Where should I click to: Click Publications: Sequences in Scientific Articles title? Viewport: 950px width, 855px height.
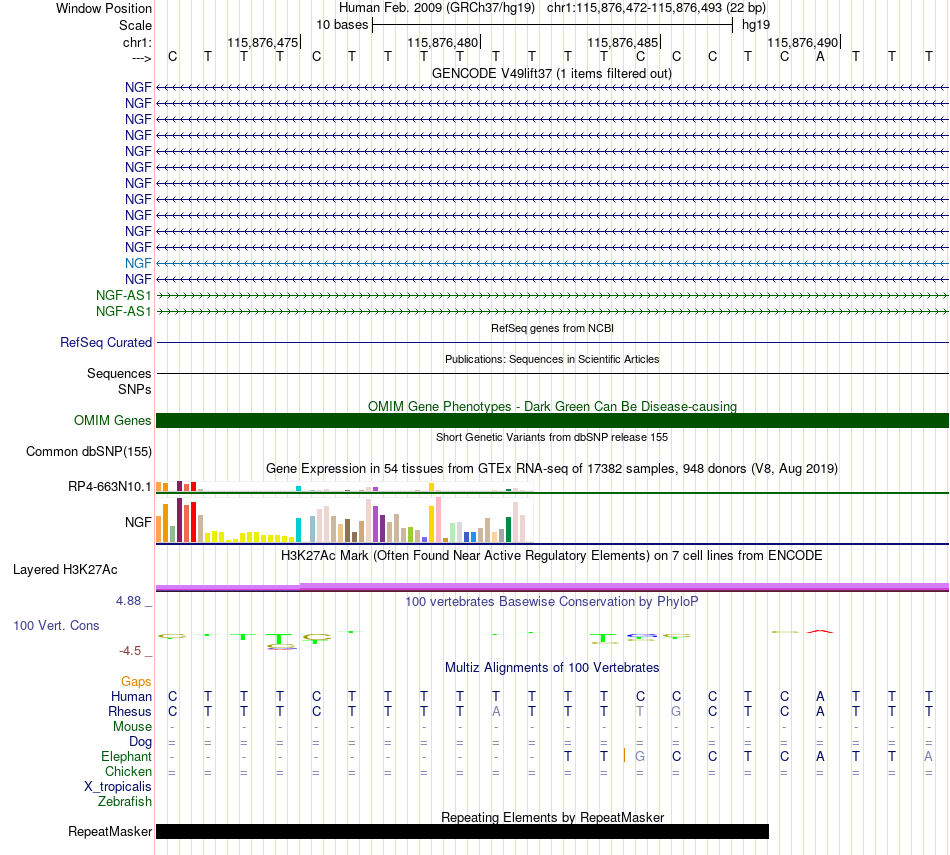(552, 359)
